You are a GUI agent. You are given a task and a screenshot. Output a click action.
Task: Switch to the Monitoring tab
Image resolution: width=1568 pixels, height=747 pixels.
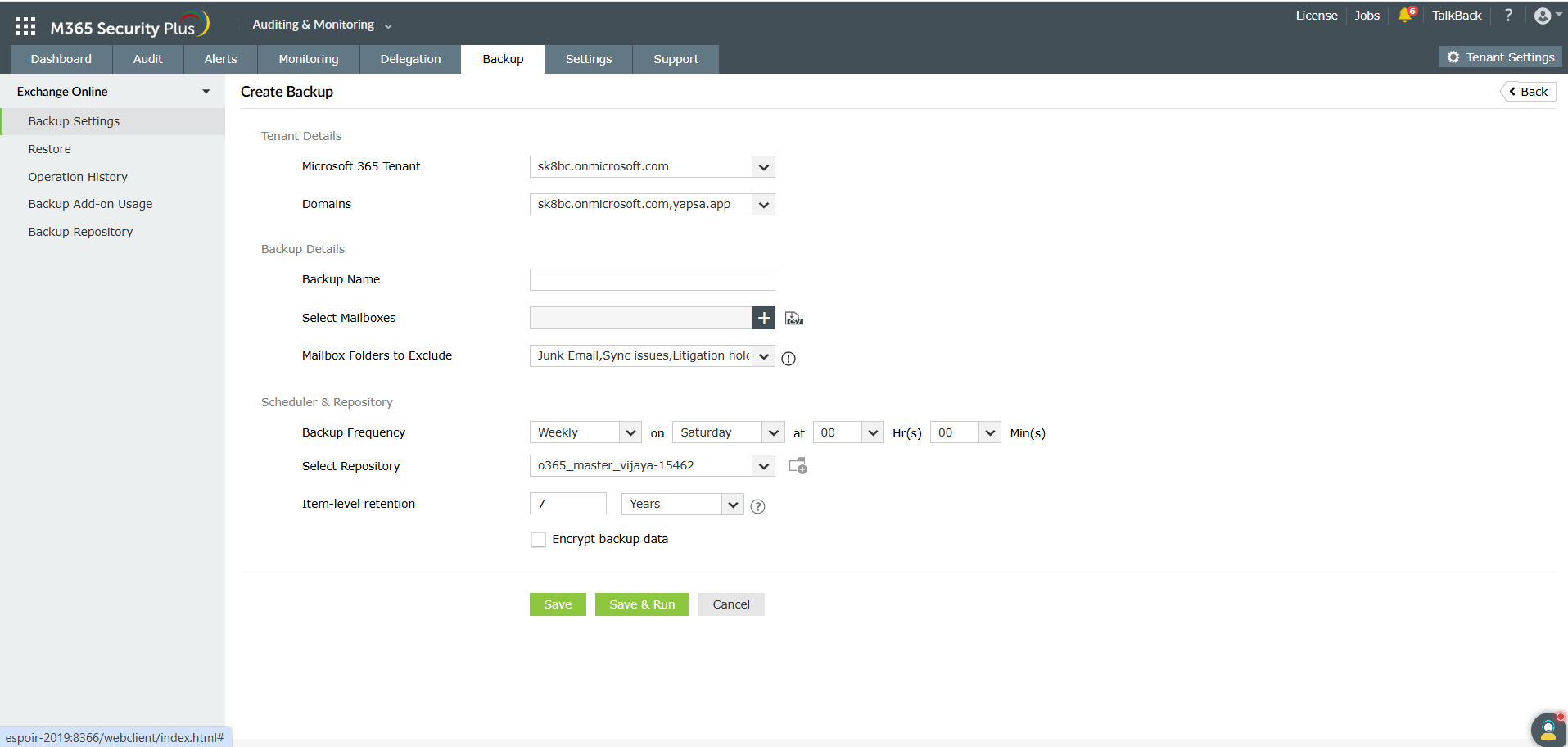[x=309, y=59]
